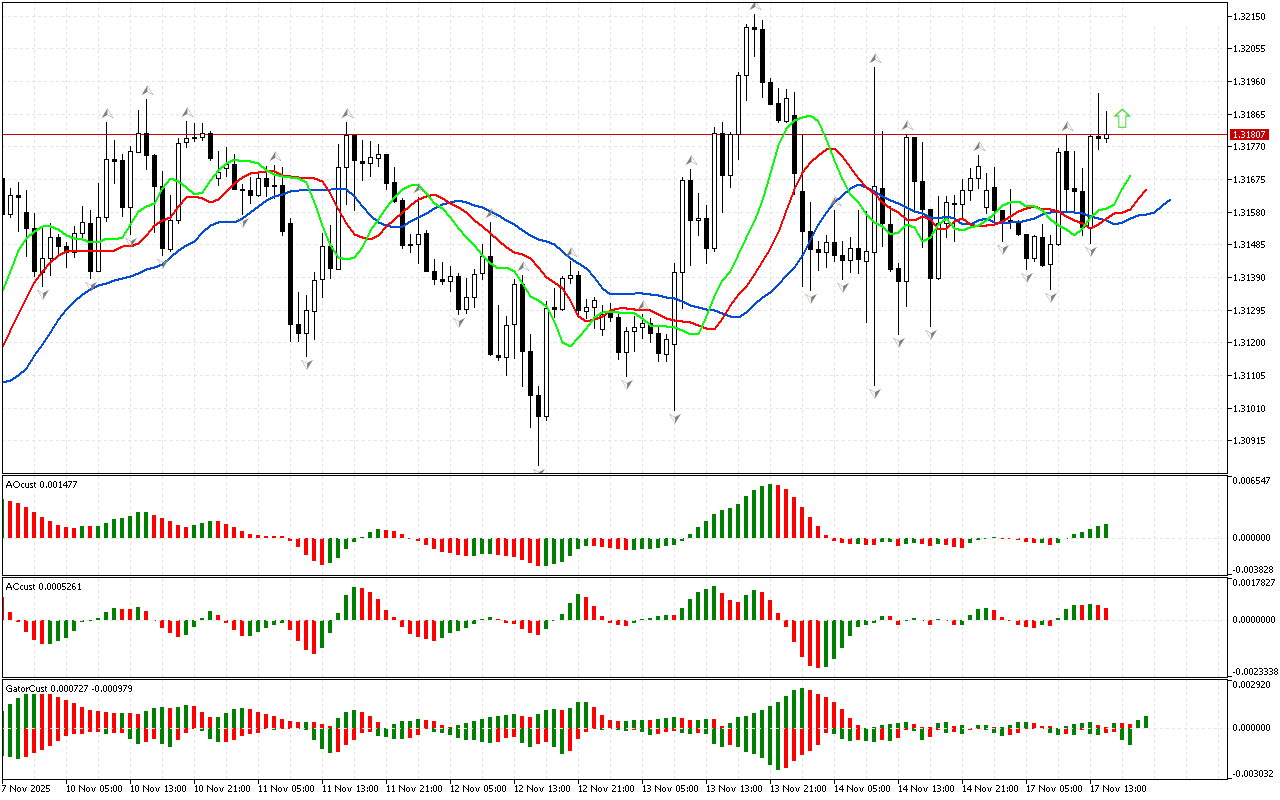The image size is (1280, 800).
Task: Click the 1.32150 level on the price scale
Action: [1250, 16]
